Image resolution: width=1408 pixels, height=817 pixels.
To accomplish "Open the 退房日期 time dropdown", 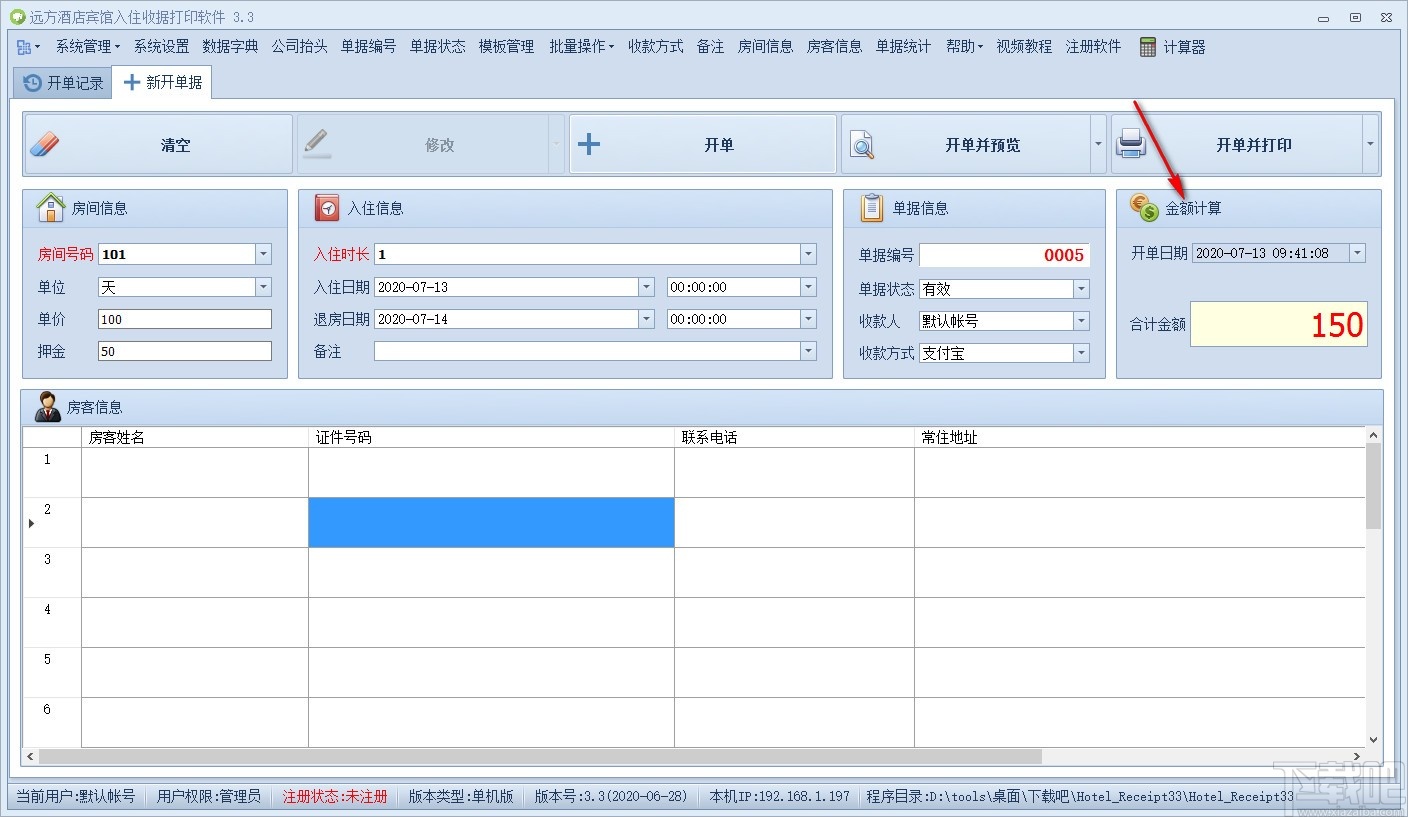I will click(808, 319).
